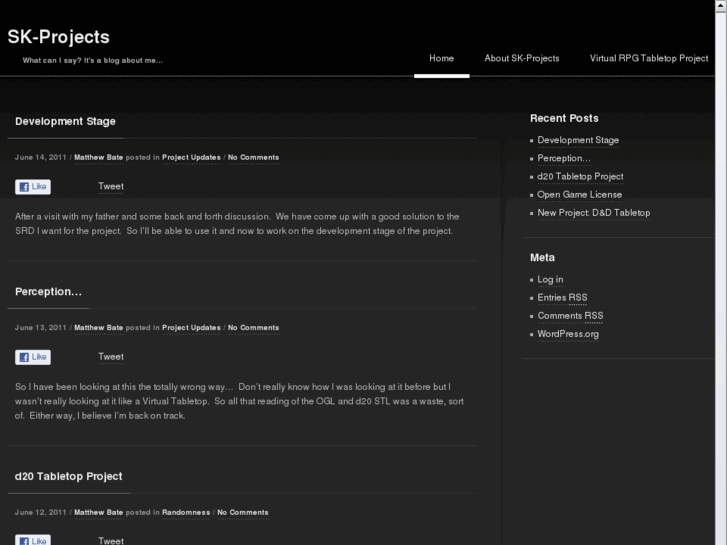Open No Comments link on Development Stage post

(x=253, y=157)
